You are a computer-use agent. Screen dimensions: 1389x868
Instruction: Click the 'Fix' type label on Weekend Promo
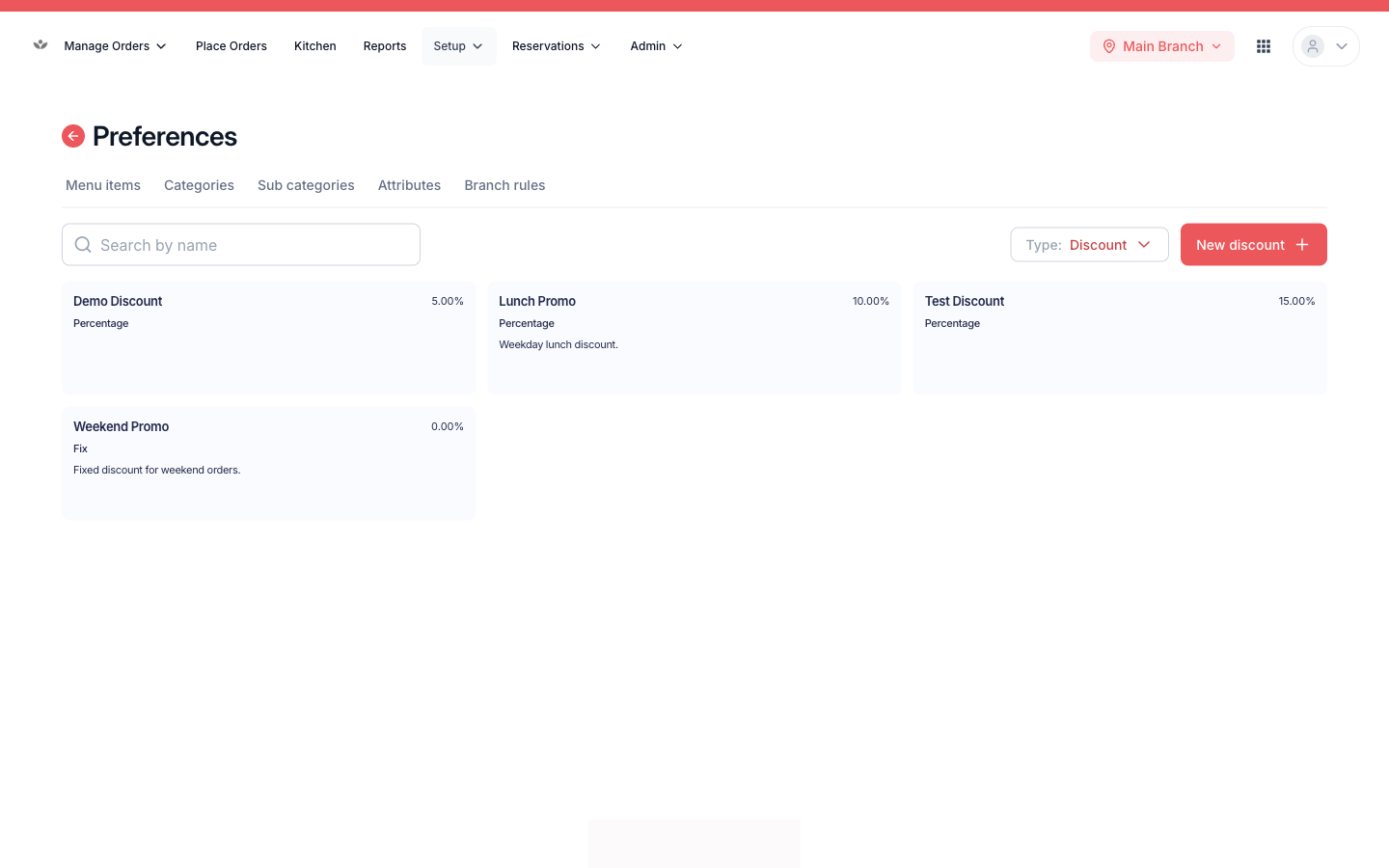click(80, 448)
